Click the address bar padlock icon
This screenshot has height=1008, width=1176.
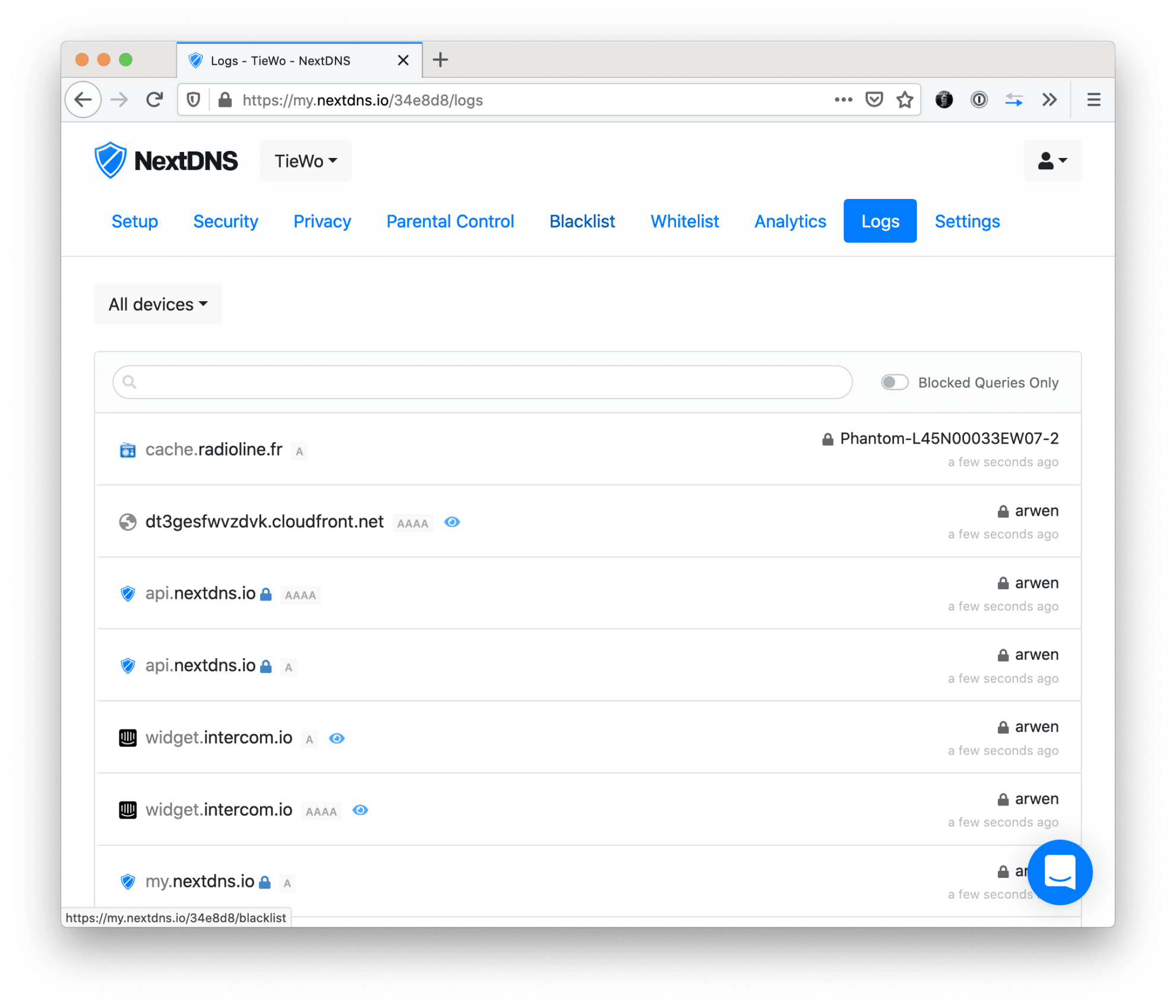click(x=225, y=100)
